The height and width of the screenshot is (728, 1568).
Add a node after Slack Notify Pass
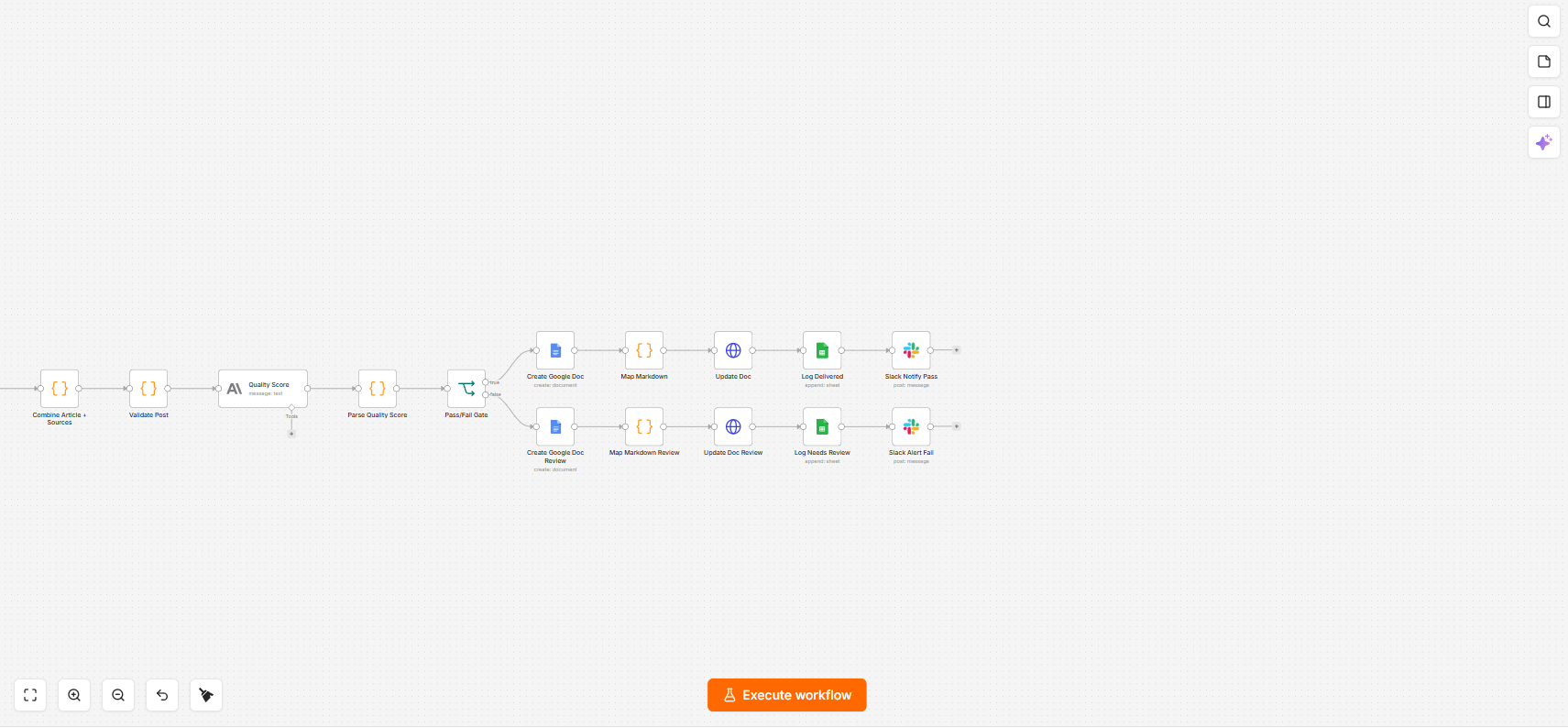coord(957,350)
